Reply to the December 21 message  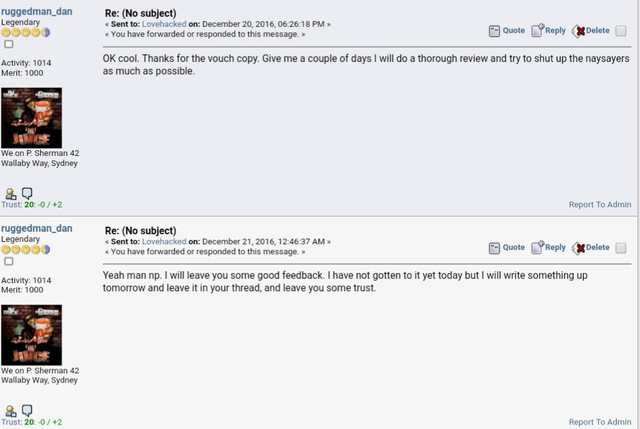(x=548, y=247)
